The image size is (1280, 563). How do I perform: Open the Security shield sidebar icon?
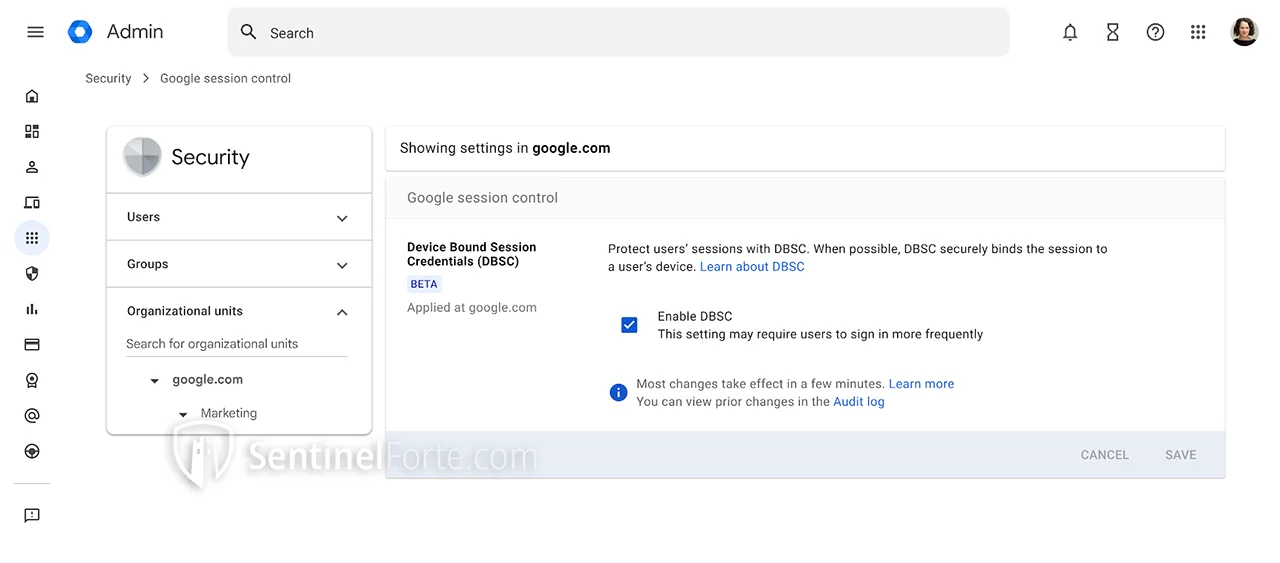(32, 273)
